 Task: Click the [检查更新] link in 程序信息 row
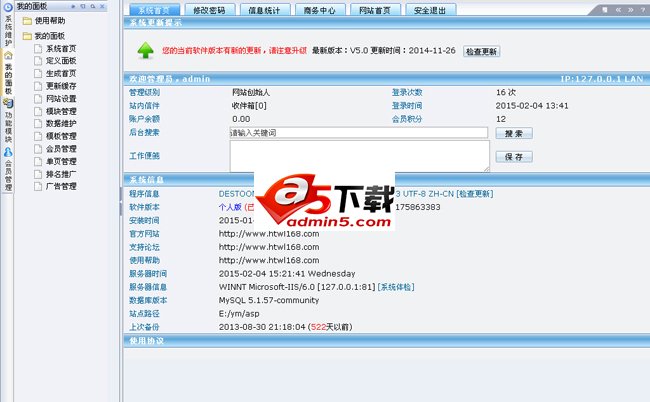(x=475, y=194)
